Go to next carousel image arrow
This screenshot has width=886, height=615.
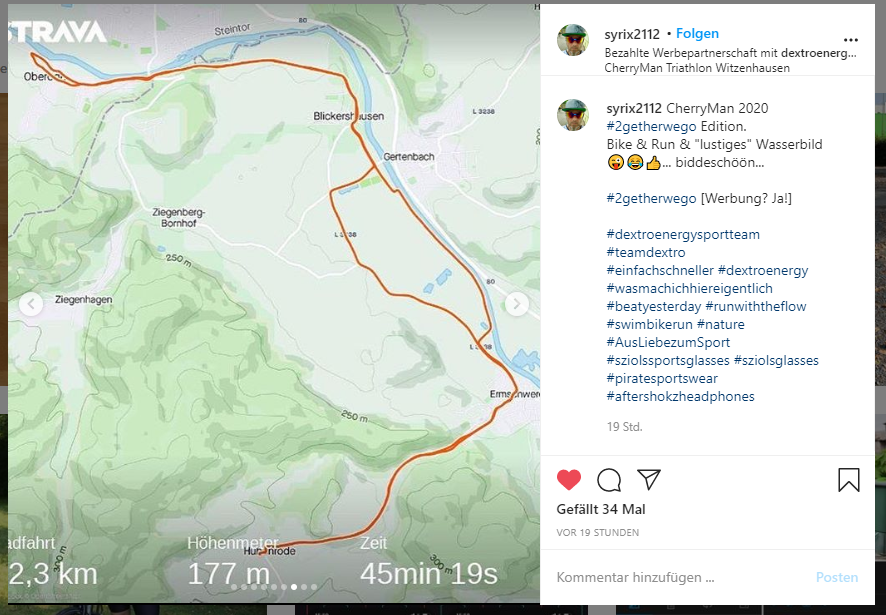click(516, 304)
